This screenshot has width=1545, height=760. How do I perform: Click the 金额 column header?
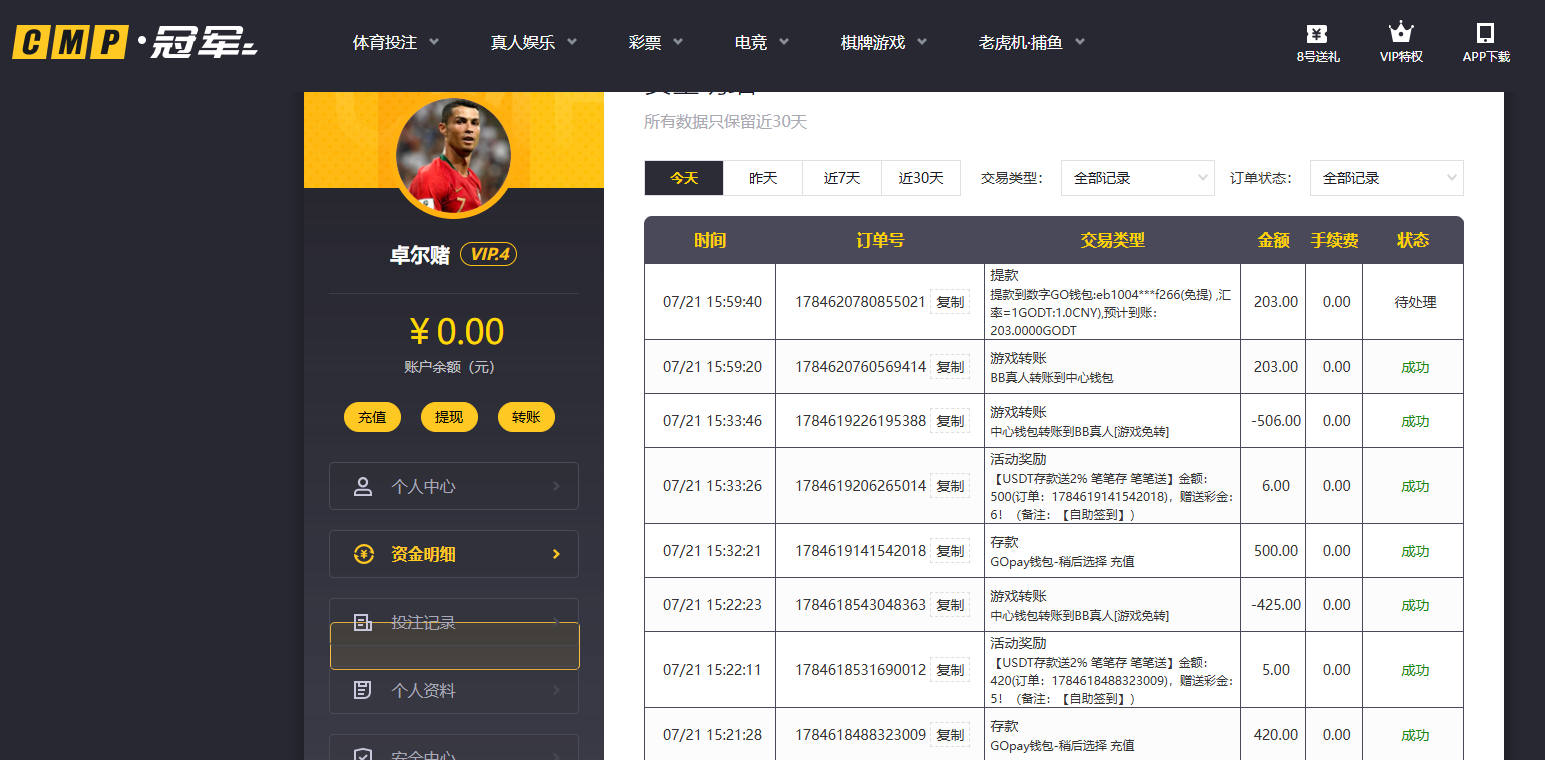tap(1274, 240)
